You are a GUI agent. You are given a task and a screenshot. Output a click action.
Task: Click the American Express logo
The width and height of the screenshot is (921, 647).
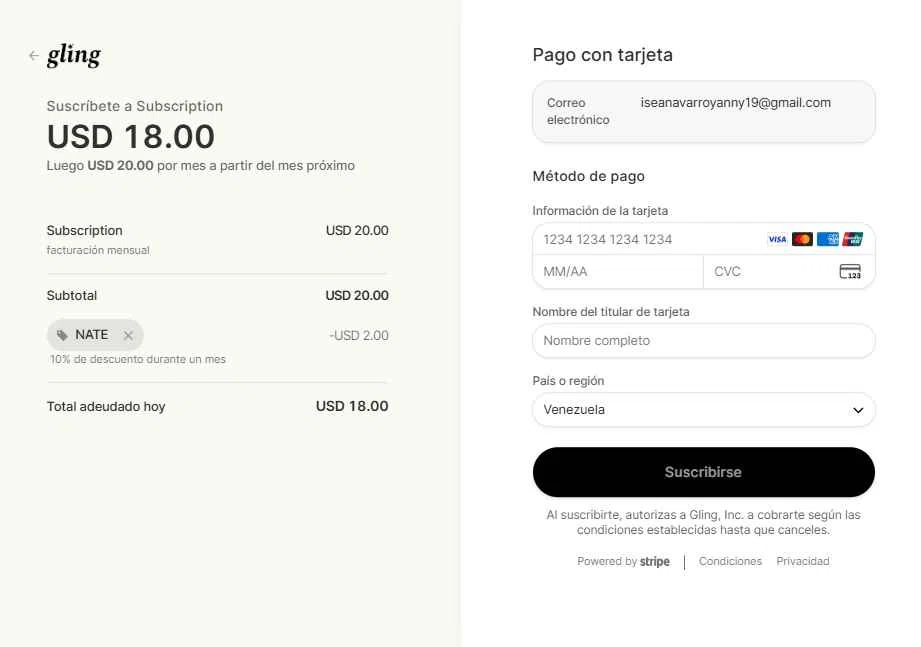point(828,239)
